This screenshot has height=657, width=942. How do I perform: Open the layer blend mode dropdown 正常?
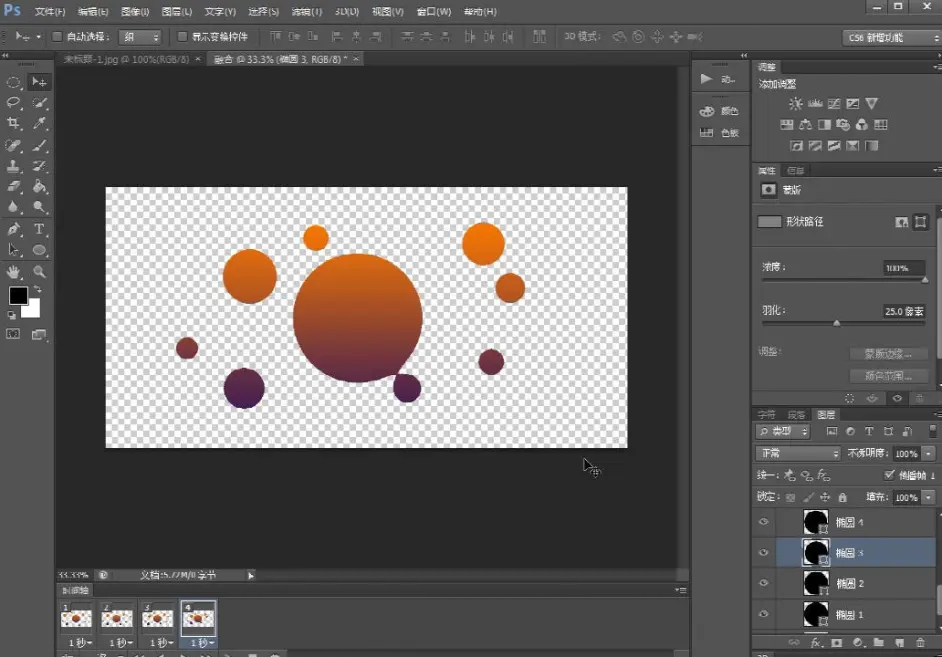point(798,453)
